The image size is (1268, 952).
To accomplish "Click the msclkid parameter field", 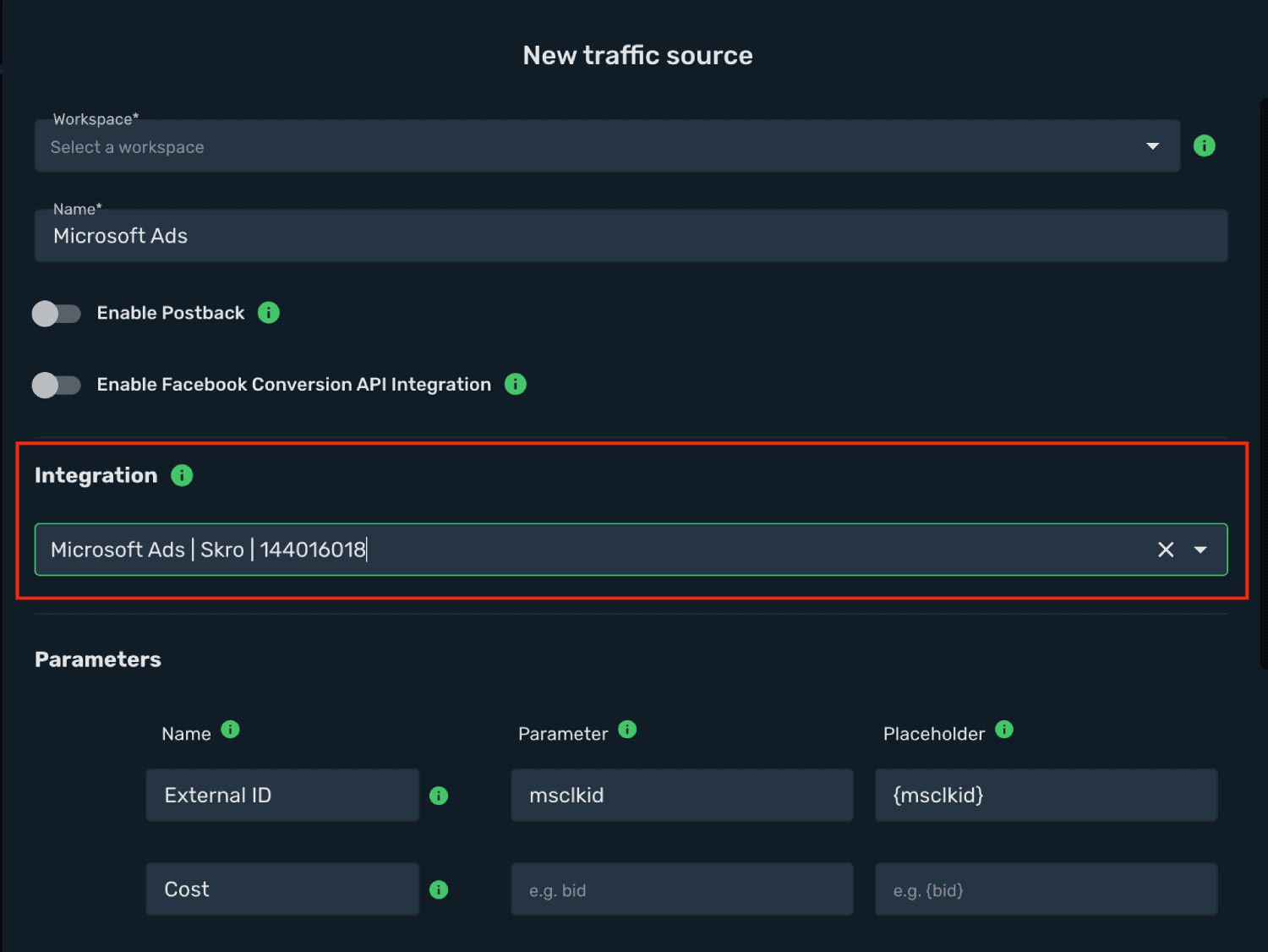I will coord(682,795).
